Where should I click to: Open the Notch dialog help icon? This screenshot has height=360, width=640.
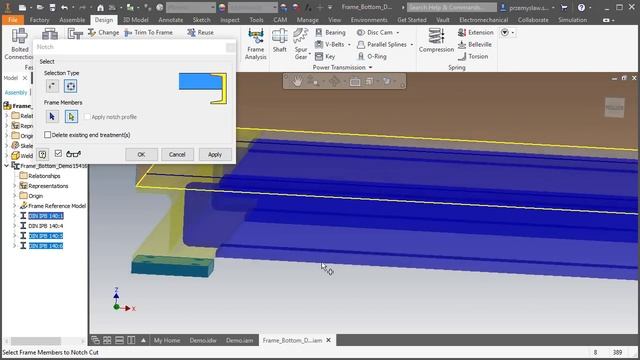click(42, 154)
